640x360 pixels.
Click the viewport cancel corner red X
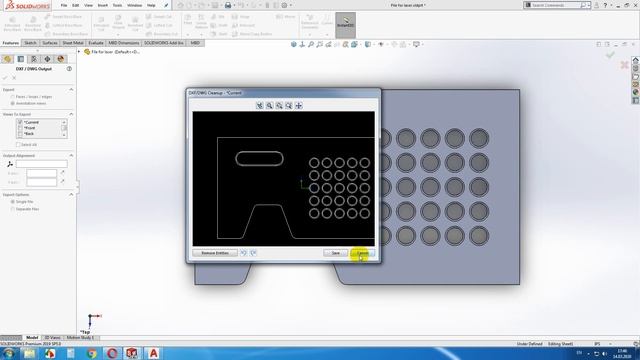[x=624, y=64]
